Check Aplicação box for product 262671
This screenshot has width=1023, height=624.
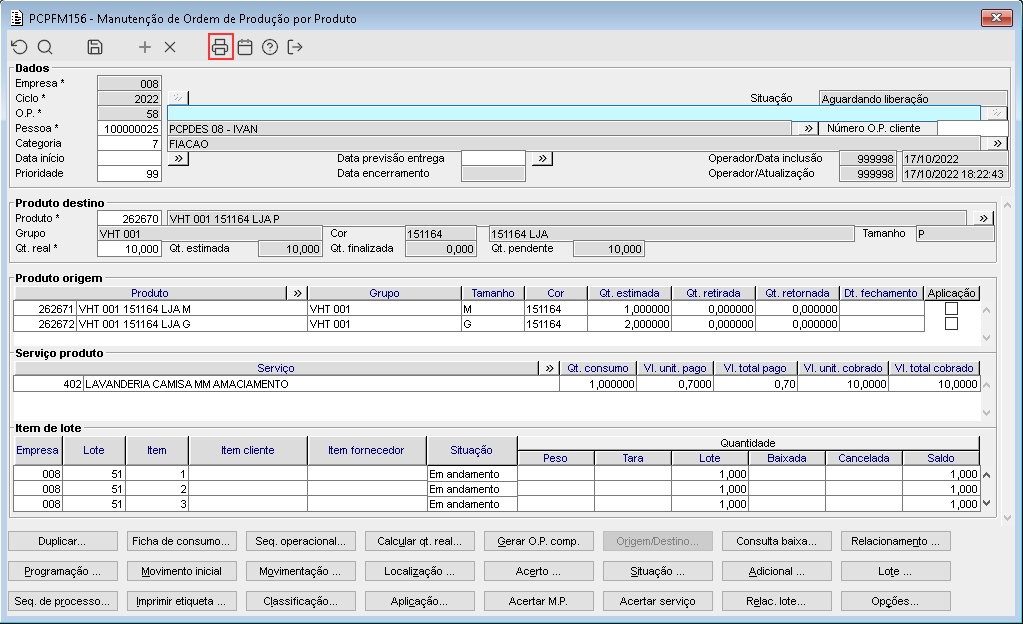[951, 309]
